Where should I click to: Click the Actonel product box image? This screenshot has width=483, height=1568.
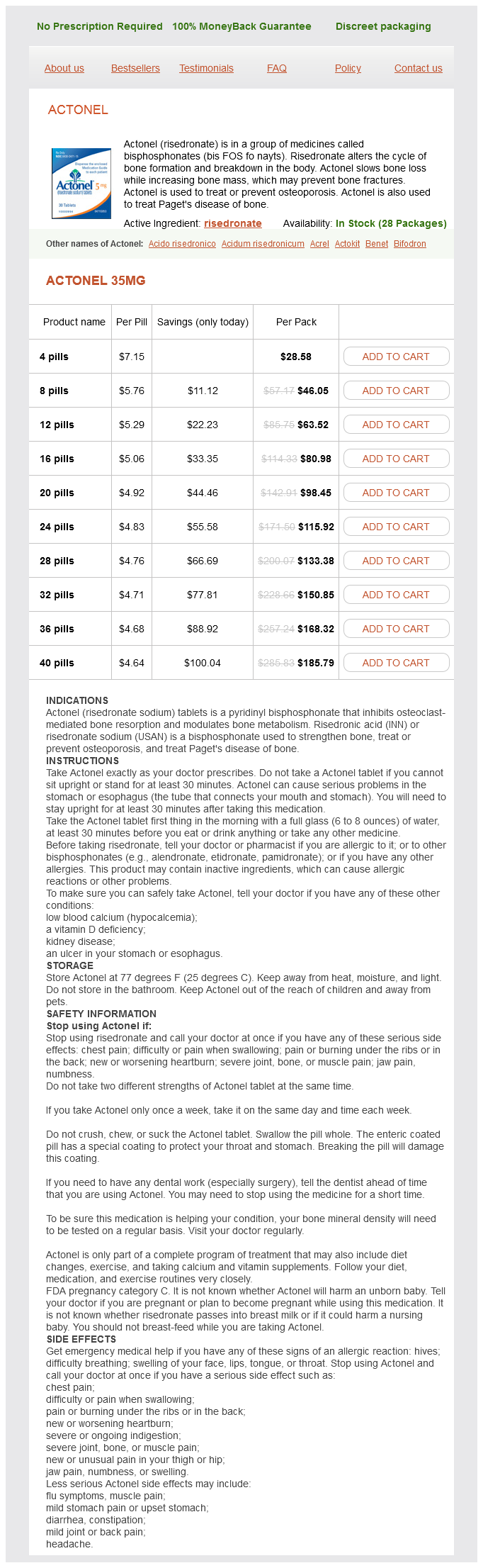click(x=81, y=183)
